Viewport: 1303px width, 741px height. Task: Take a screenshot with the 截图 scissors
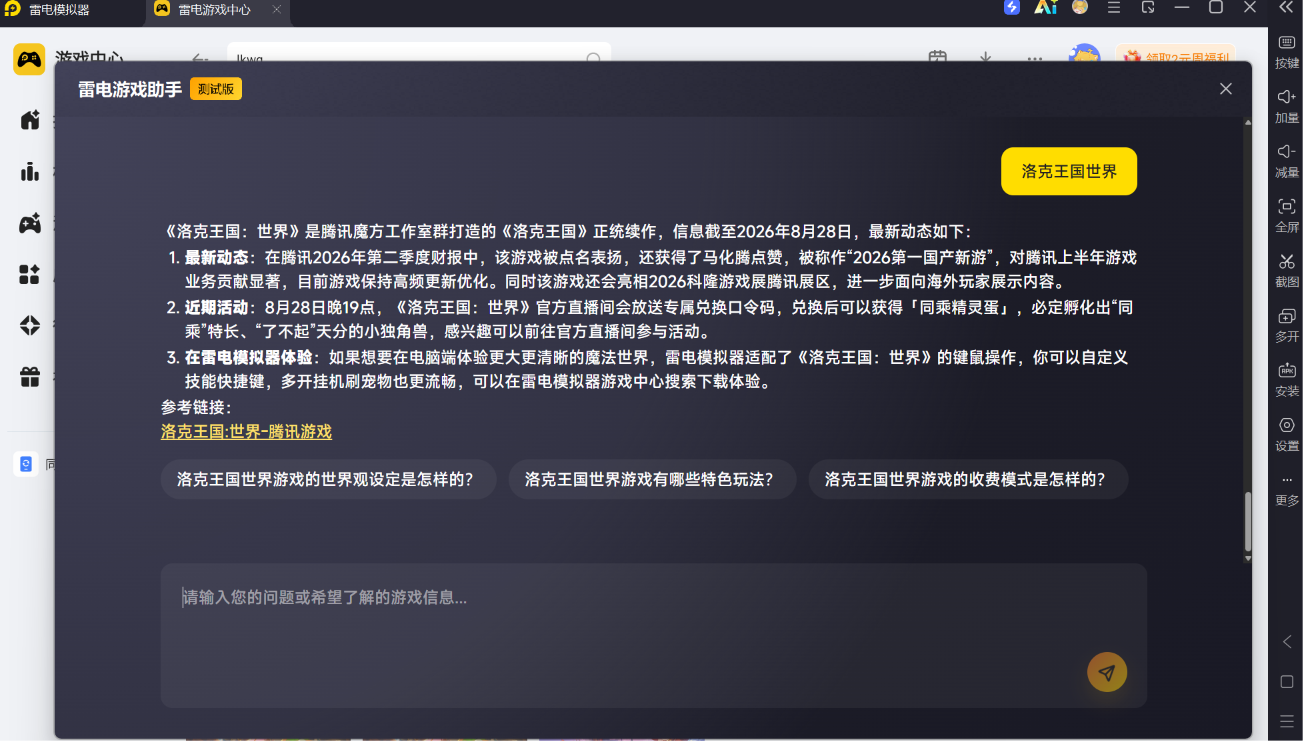tap(1287, 271)
